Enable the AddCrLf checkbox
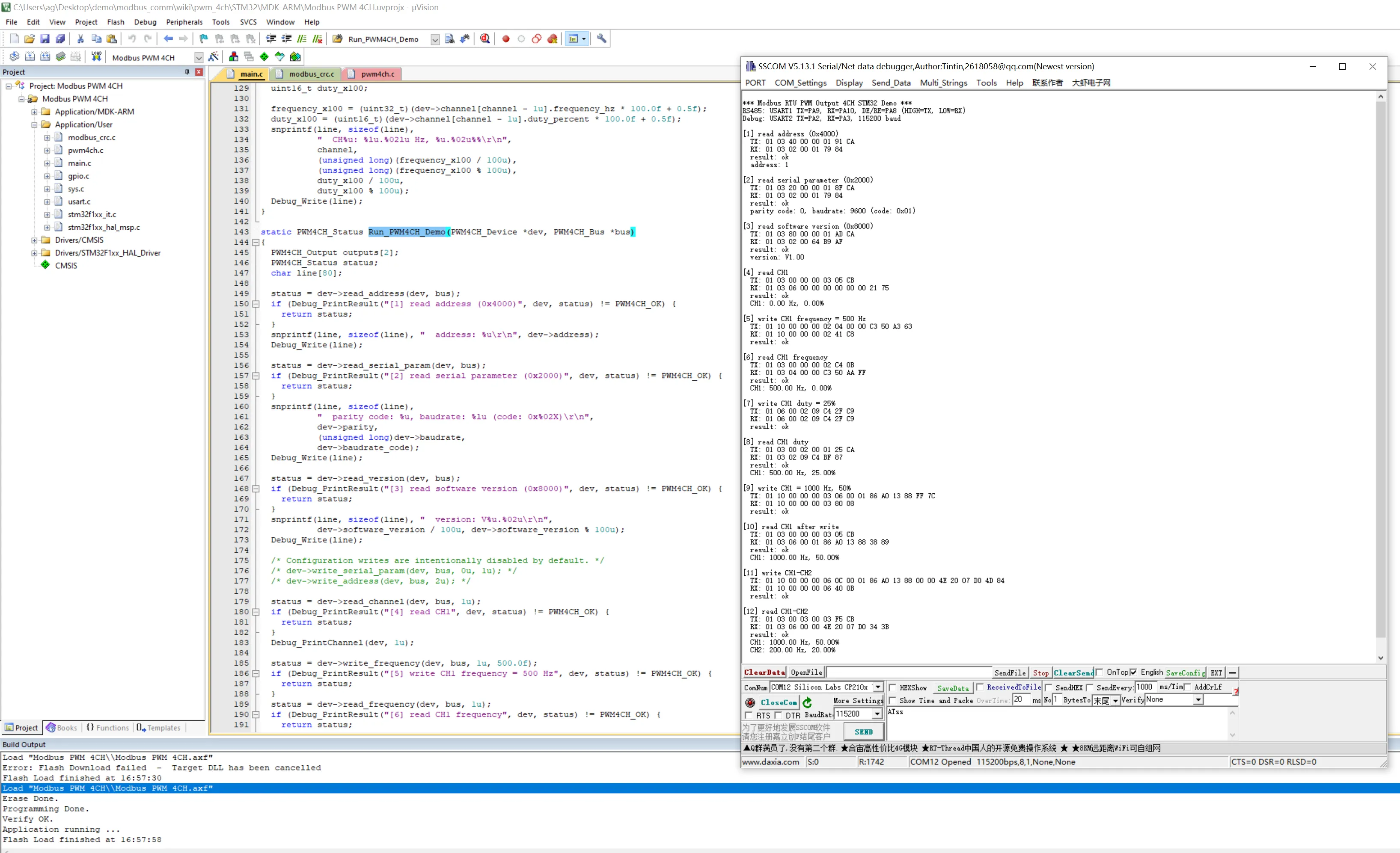Viewport: 1400px width, 853px height. tap(1187, 687)
